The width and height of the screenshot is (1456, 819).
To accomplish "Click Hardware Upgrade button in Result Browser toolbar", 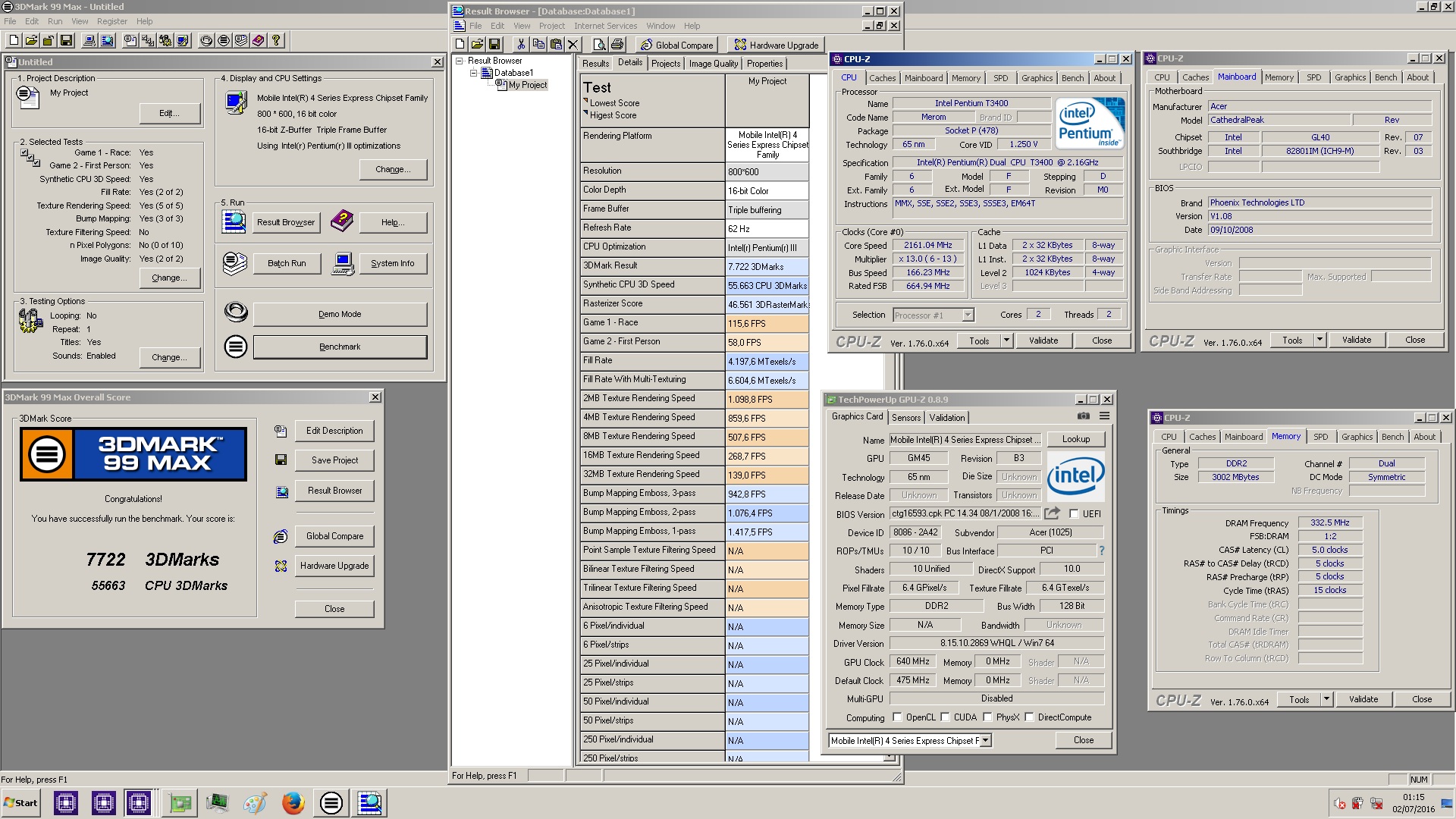I will [x=776, y=45].
